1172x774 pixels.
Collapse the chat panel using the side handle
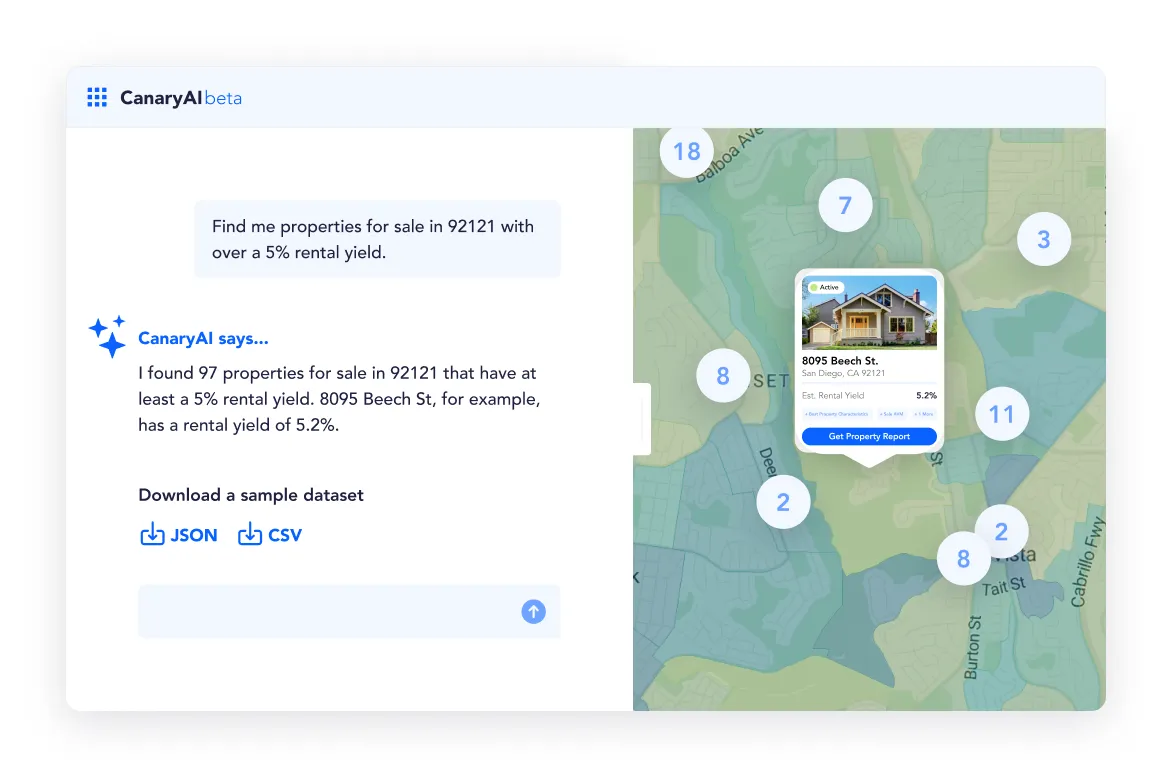point(640,418)
